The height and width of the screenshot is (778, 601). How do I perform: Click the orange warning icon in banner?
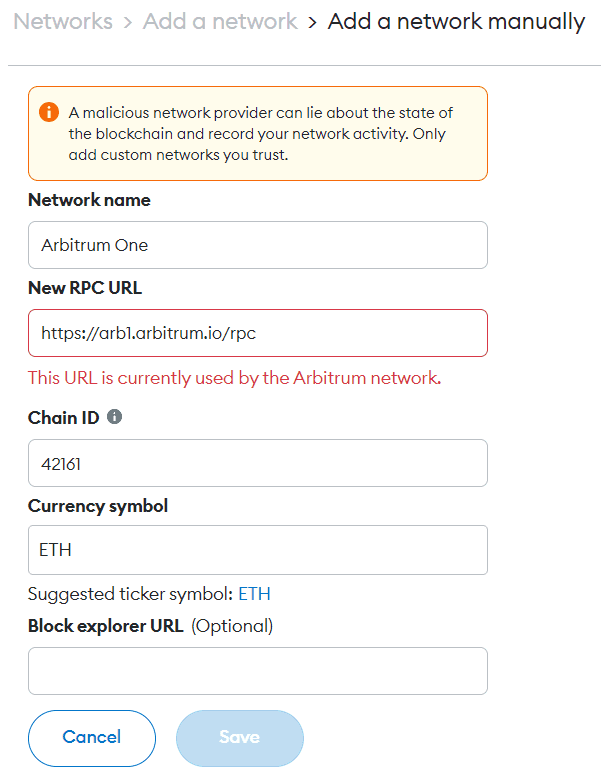point(49,112)
